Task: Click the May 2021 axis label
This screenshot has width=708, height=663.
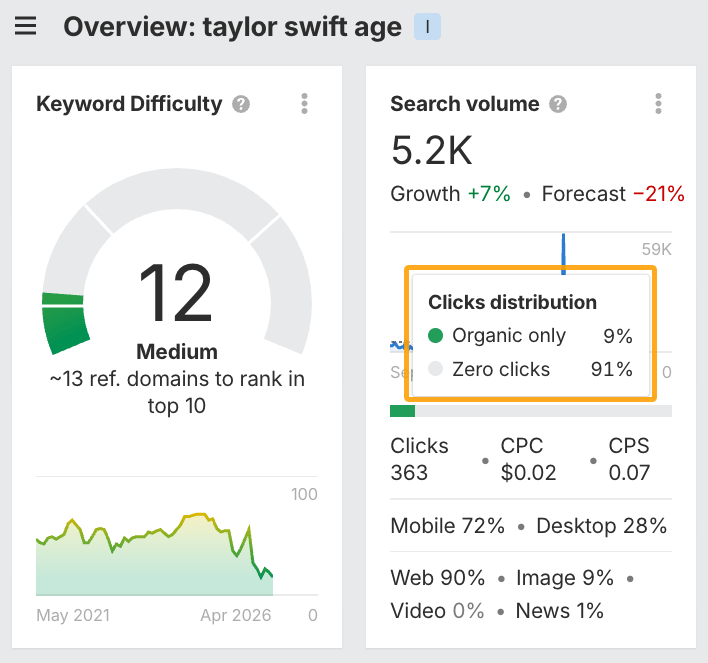Action: point(73,615)
